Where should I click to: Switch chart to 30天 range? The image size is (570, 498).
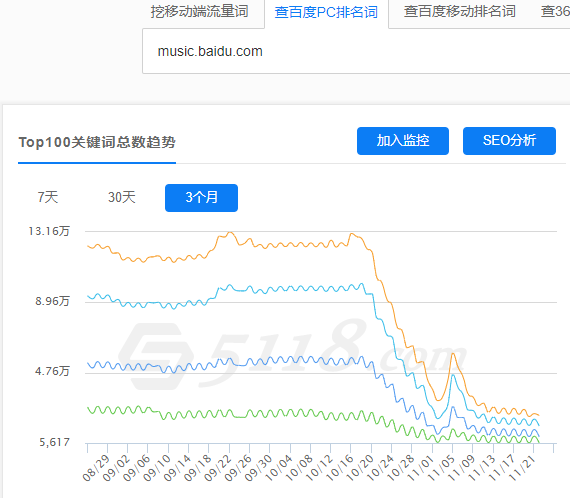122,197
